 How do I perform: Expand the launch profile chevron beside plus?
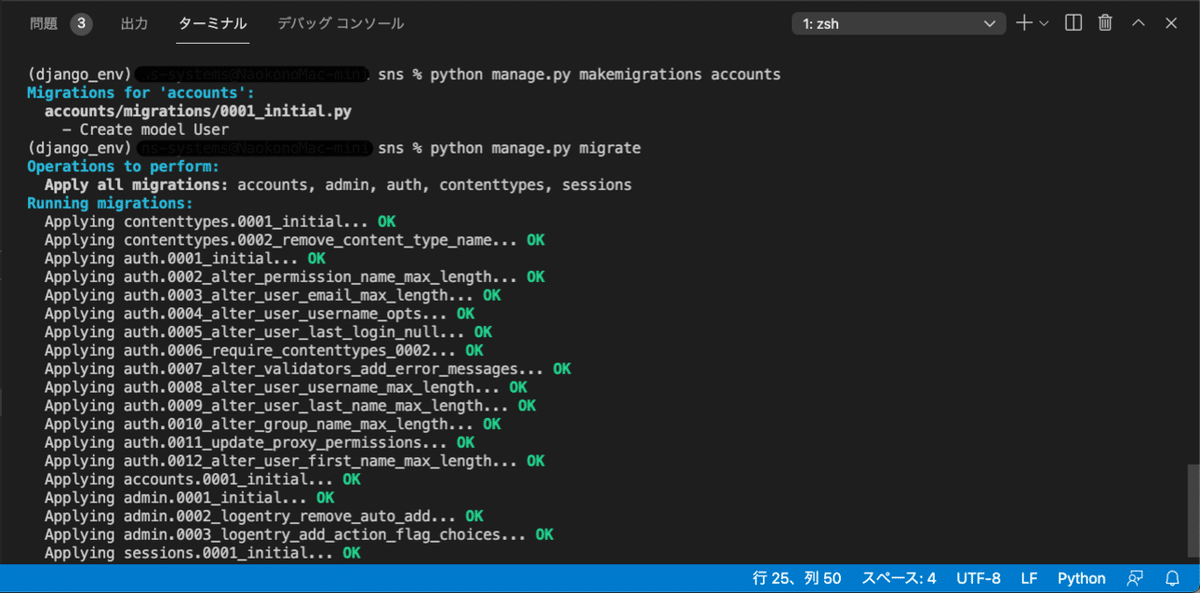pyautogui.click(x=1044, y=23)
